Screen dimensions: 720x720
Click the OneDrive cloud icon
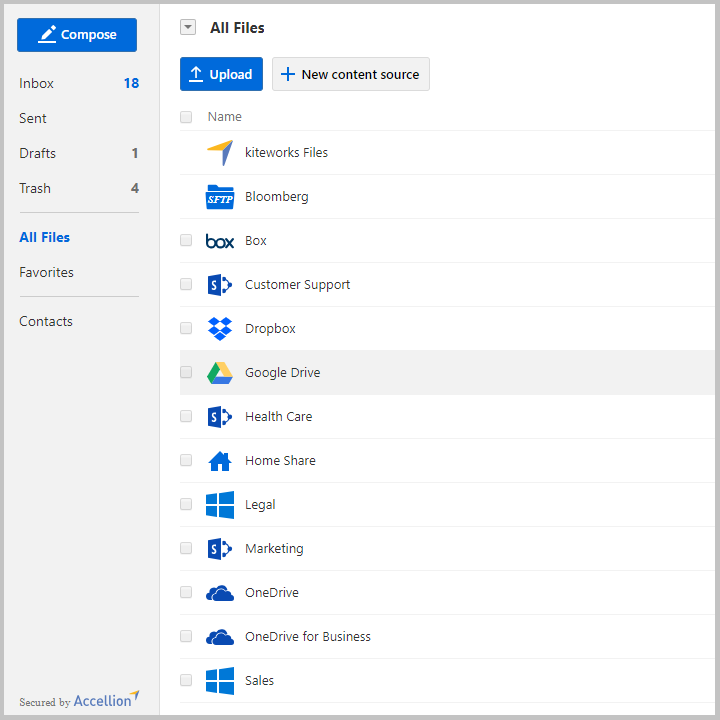pyautogui.click(x=220, y=593)
